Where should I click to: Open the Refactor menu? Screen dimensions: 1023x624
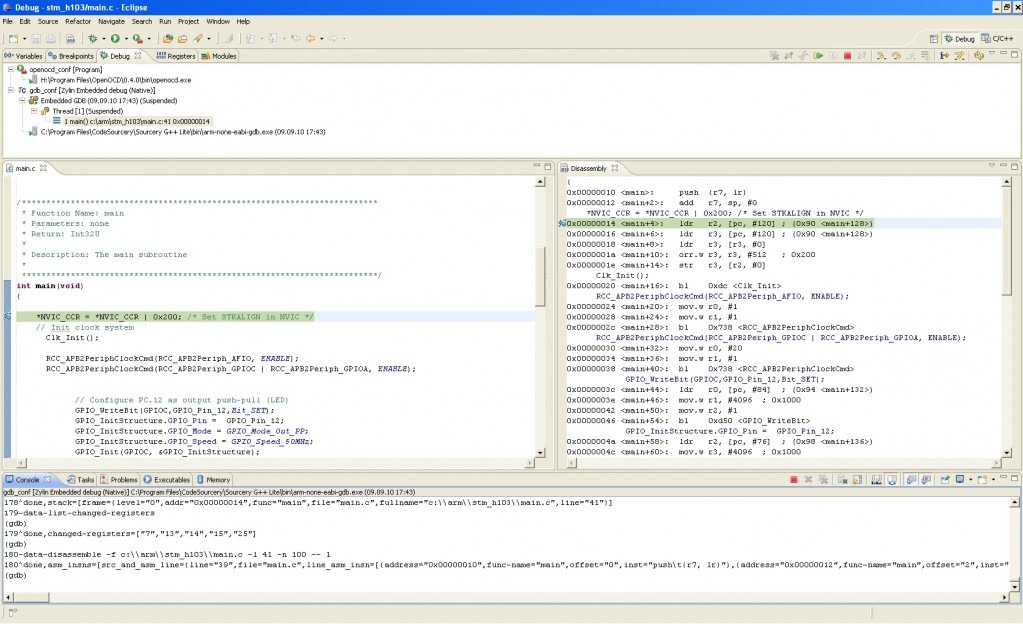pyautogui.click(x=77, y=21)
